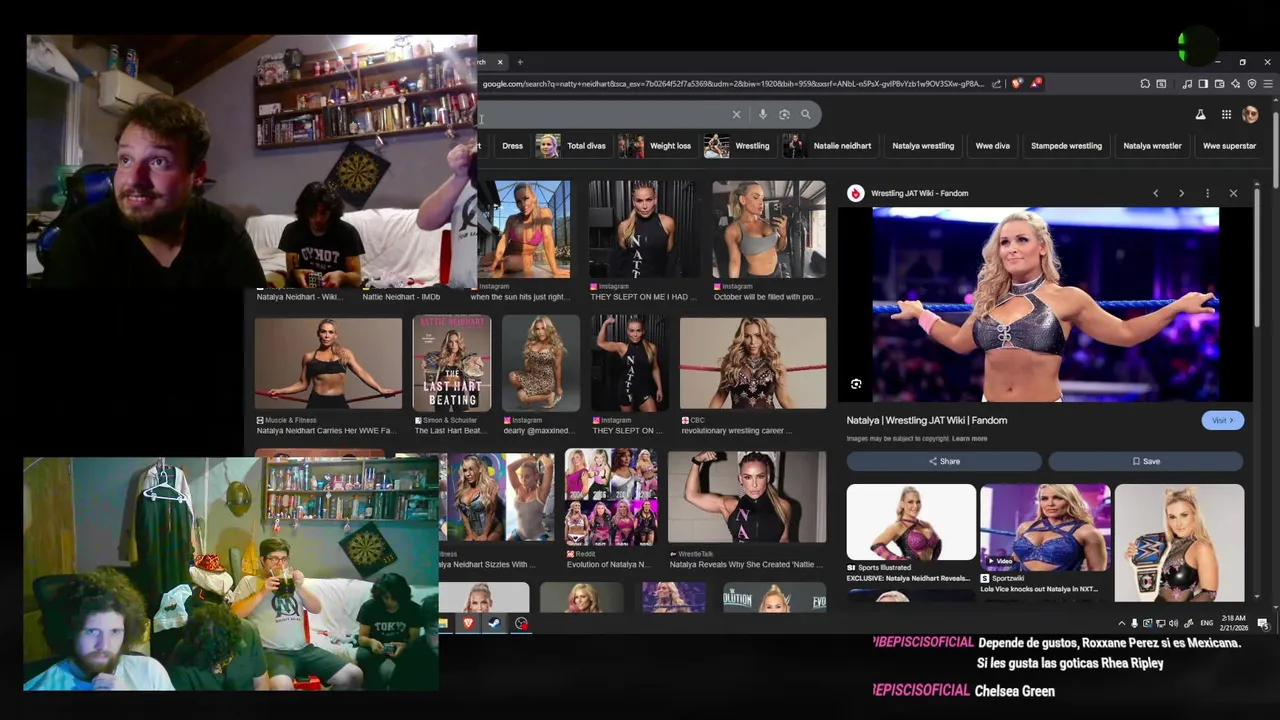
Task: Click the address bar URL field
Action: (x=733, y=84)
